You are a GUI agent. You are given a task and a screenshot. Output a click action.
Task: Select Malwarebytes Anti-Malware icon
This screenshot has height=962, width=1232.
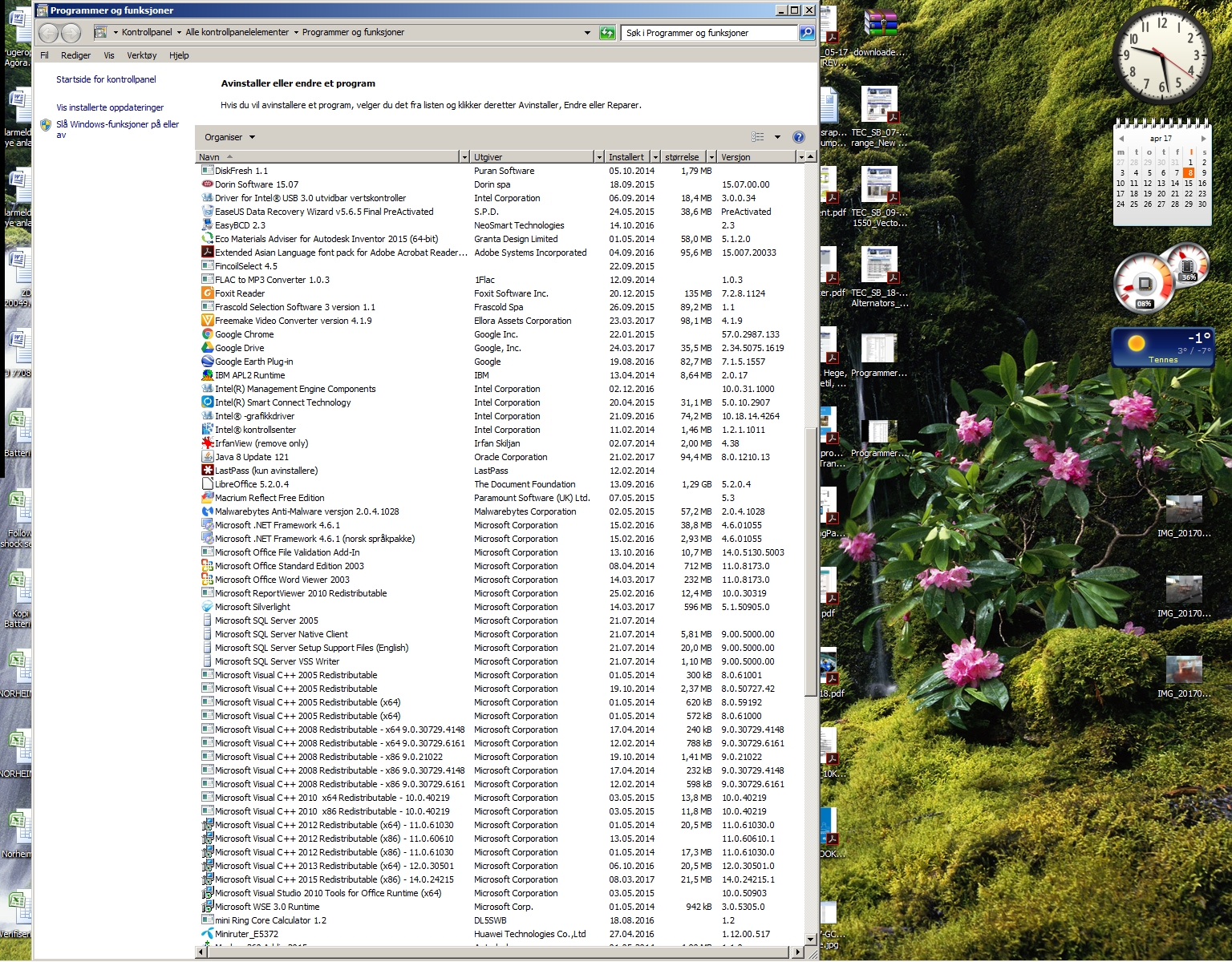208,511
